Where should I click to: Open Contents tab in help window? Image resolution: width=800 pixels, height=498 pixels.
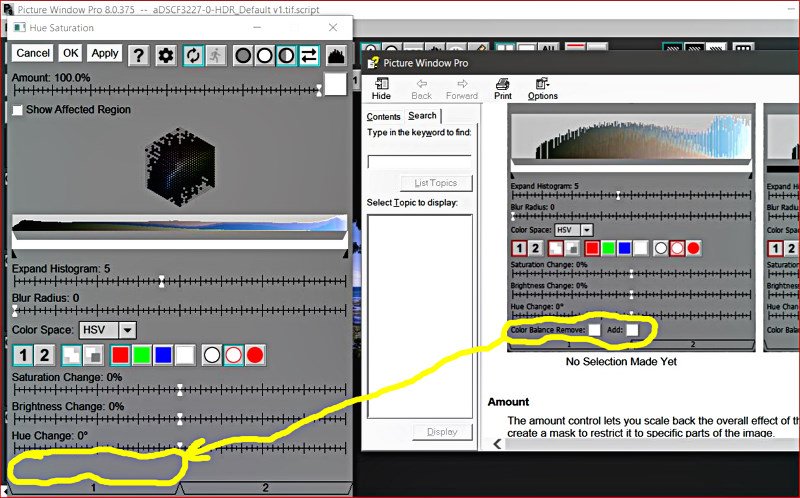click(383, 117)
